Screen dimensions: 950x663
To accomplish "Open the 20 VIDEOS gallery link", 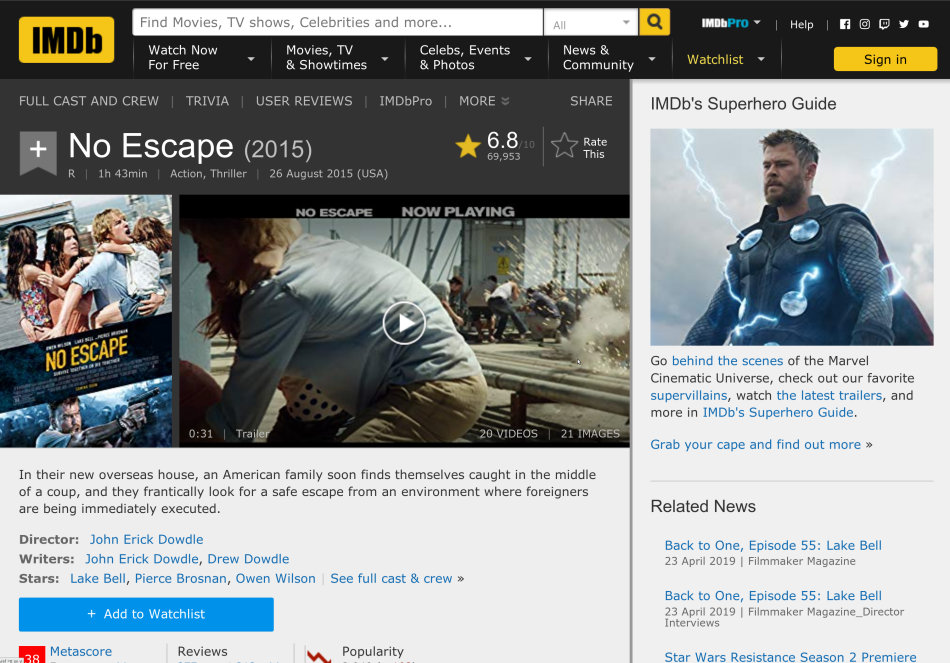I will point(508,434).
